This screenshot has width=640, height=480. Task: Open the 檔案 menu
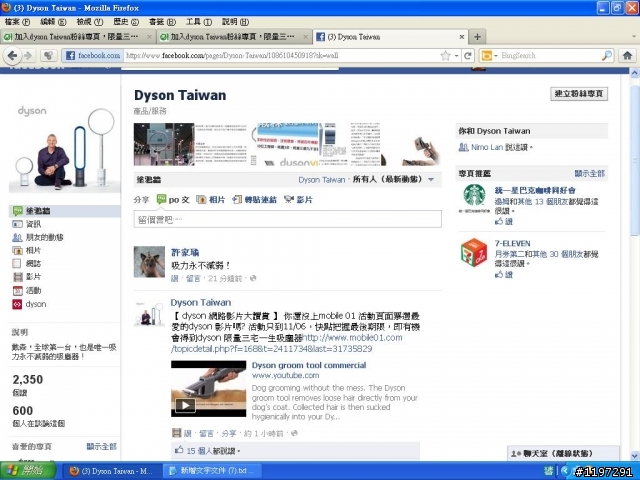coord(17,22)
